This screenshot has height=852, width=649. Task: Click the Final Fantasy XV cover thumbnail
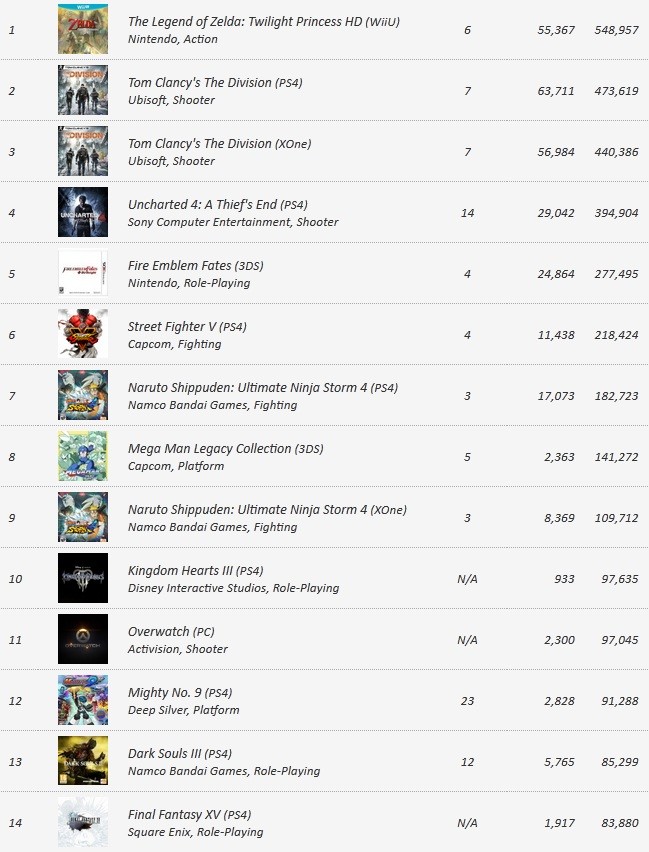(x=83, y=822)
